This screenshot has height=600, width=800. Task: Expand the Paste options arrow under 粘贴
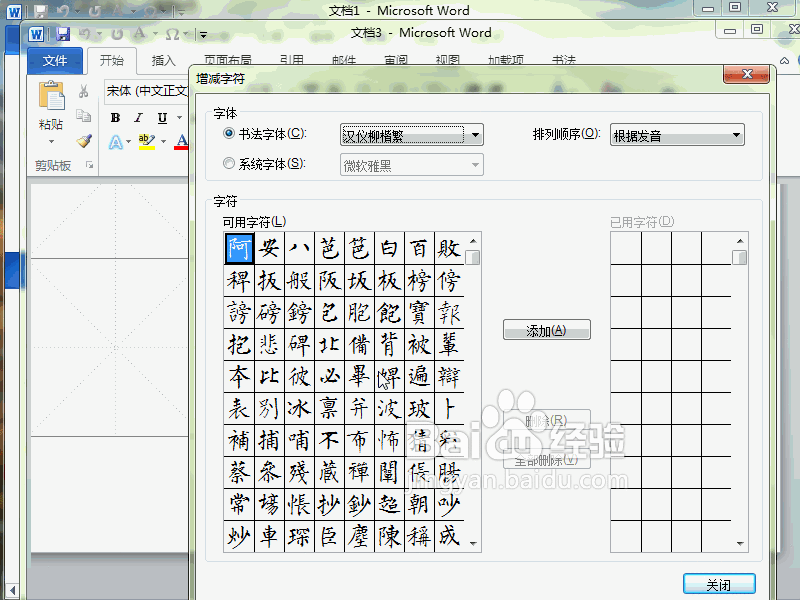(x=51, y=141)
